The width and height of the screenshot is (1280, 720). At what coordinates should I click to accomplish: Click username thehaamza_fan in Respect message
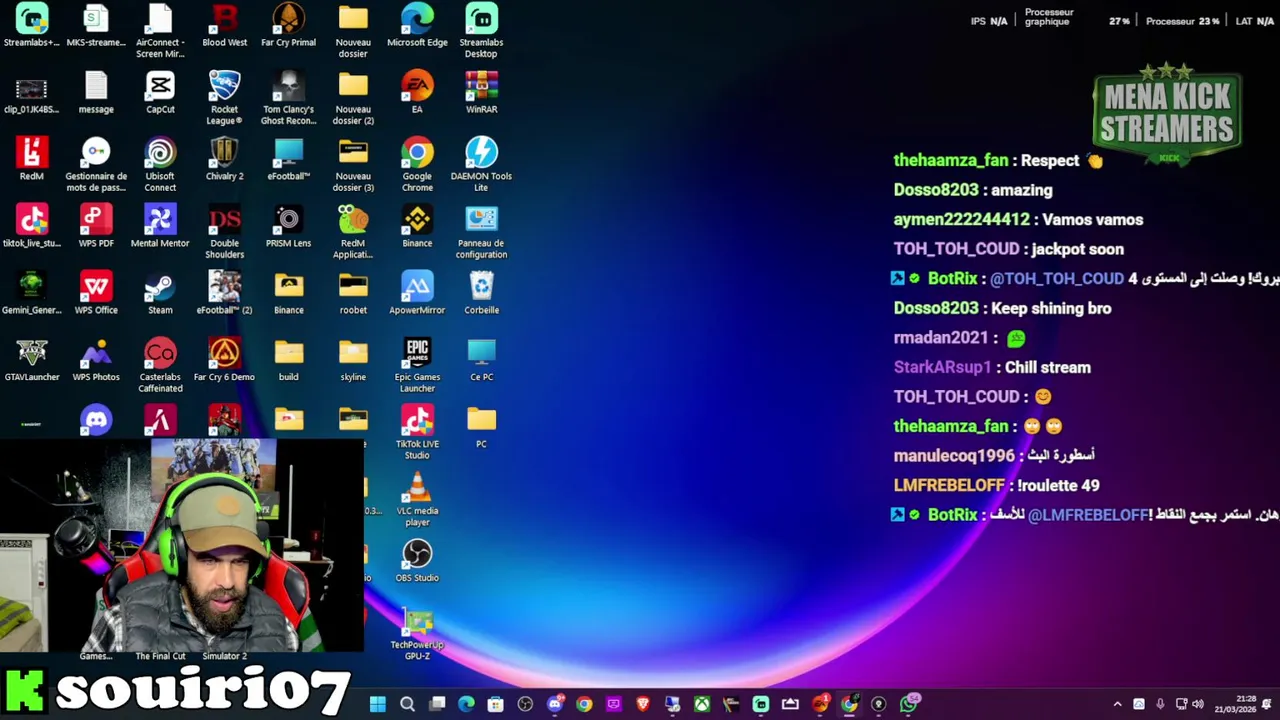click(951, 160)
